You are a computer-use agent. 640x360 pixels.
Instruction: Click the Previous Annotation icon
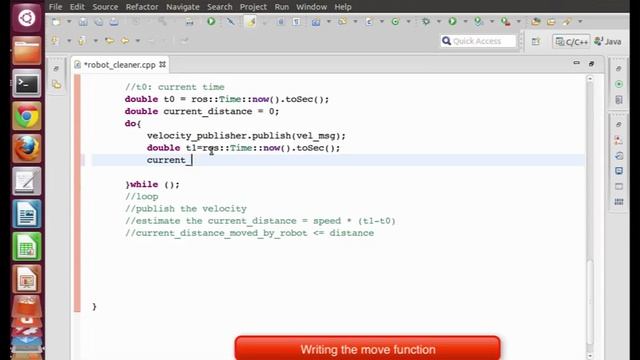82,41
